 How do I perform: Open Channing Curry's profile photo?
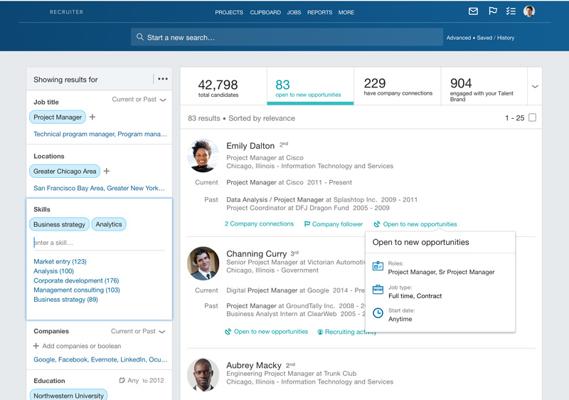pos(203,264)
